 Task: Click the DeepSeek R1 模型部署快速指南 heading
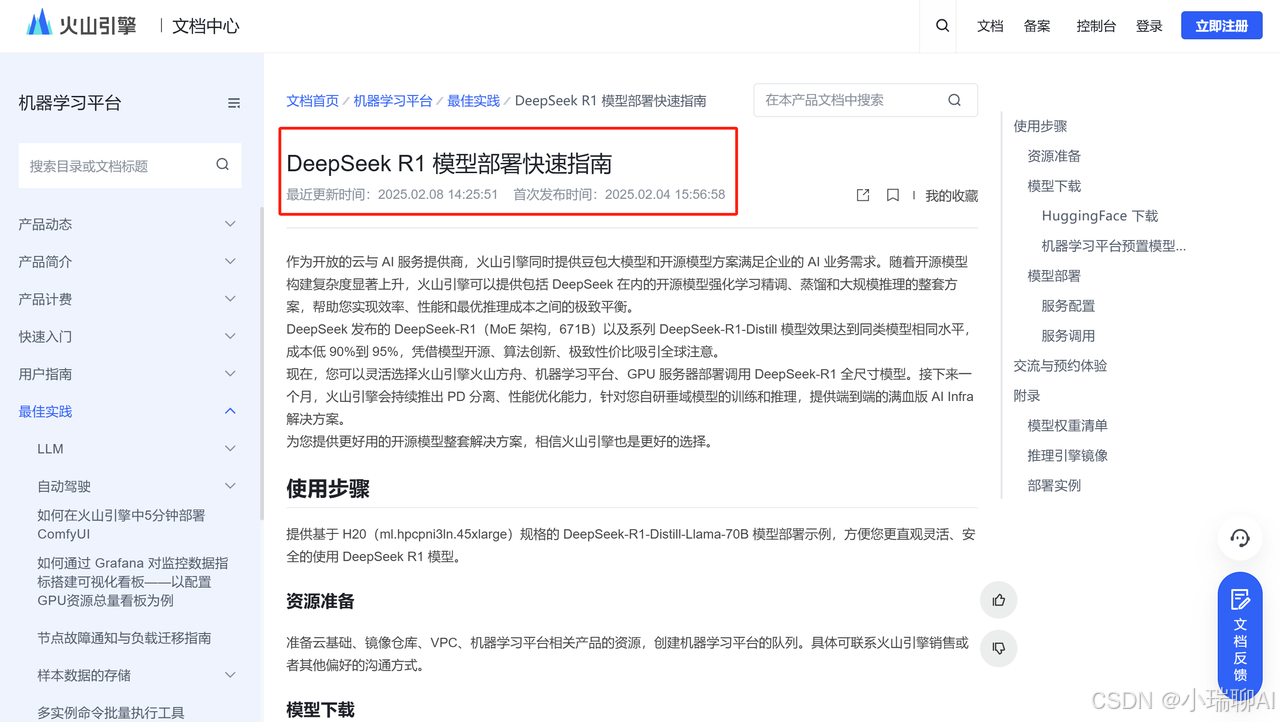pos(449,164)
